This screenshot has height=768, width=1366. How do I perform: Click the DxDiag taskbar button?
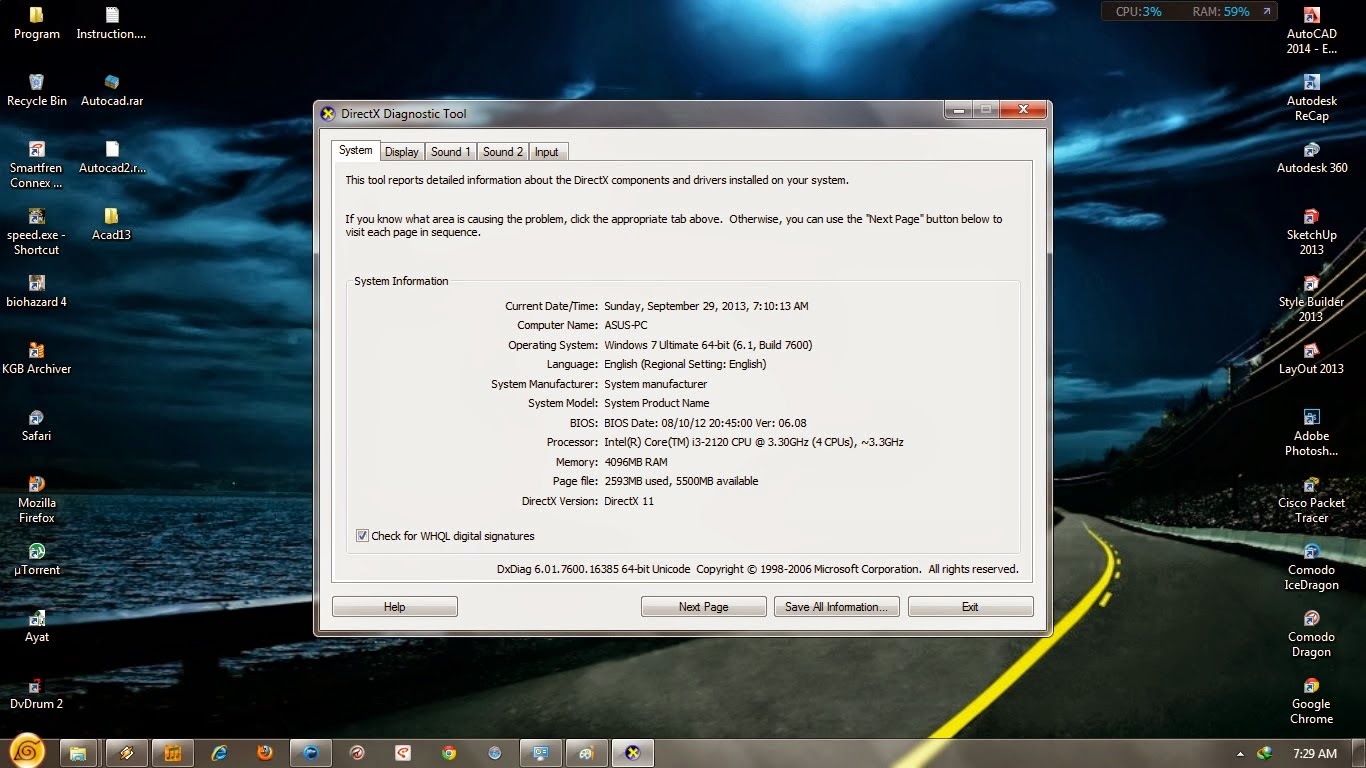[x=633, y=753]
